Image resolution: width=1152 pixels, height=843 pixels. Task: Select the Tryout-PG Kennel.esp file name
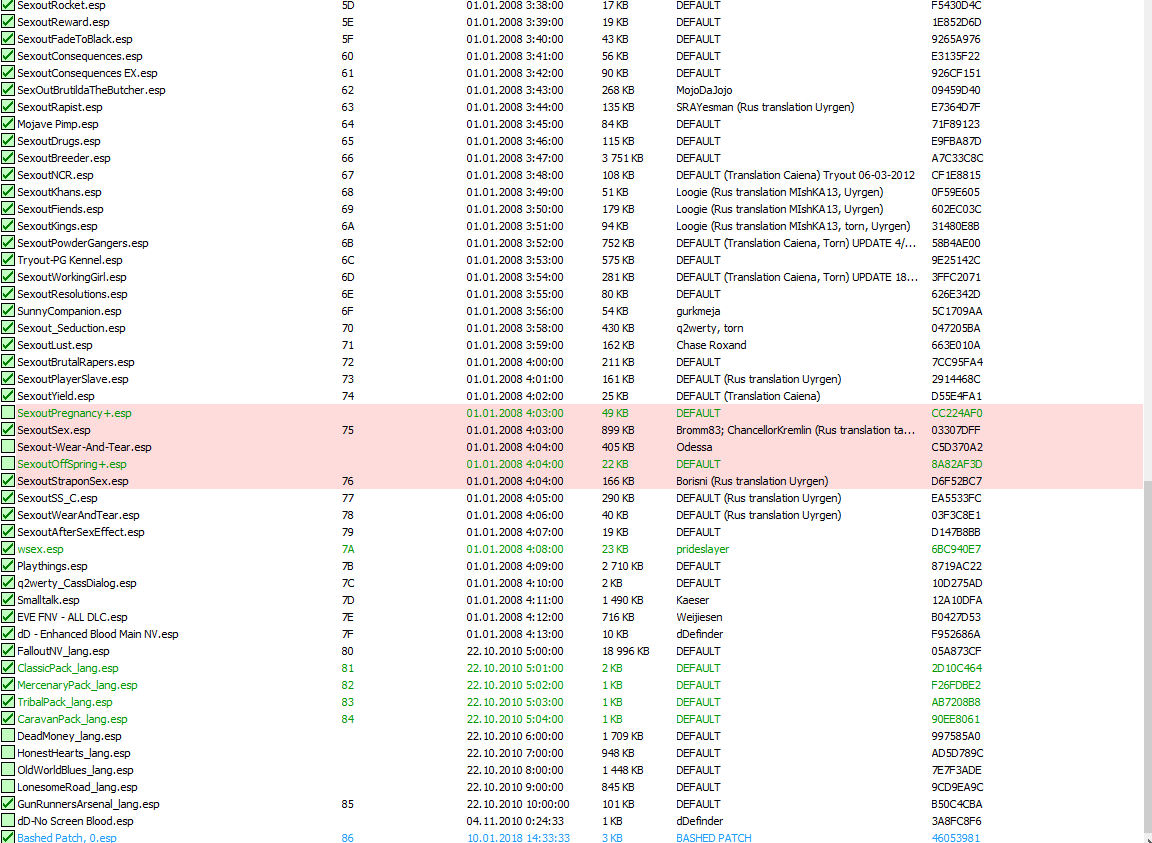coord(69,260)
